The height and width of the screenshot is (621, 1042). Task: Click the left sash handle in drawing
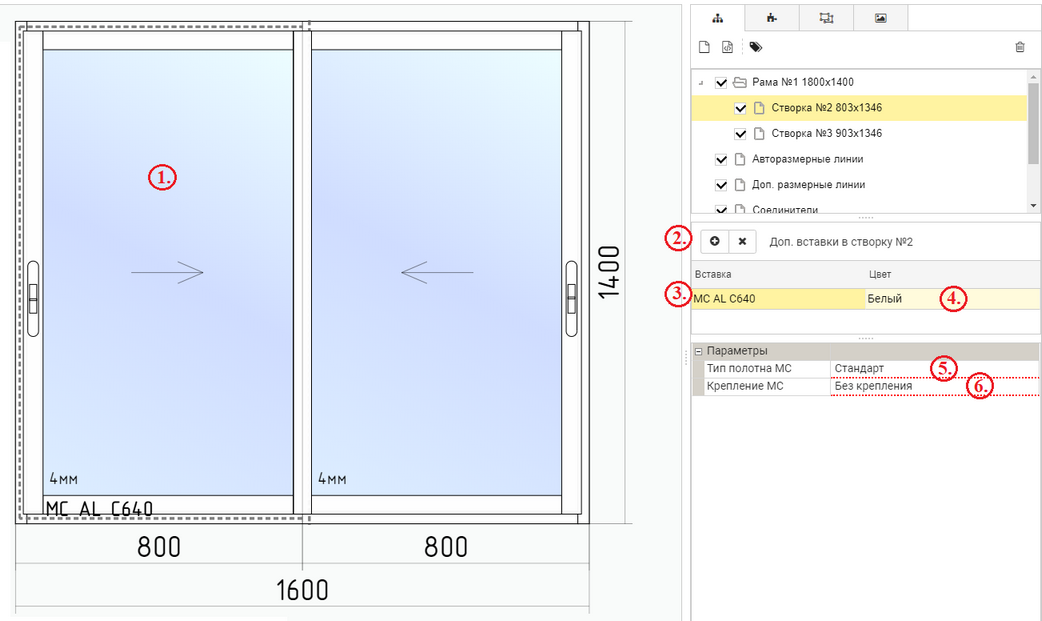pyautogui.click(x=33, y=299)
